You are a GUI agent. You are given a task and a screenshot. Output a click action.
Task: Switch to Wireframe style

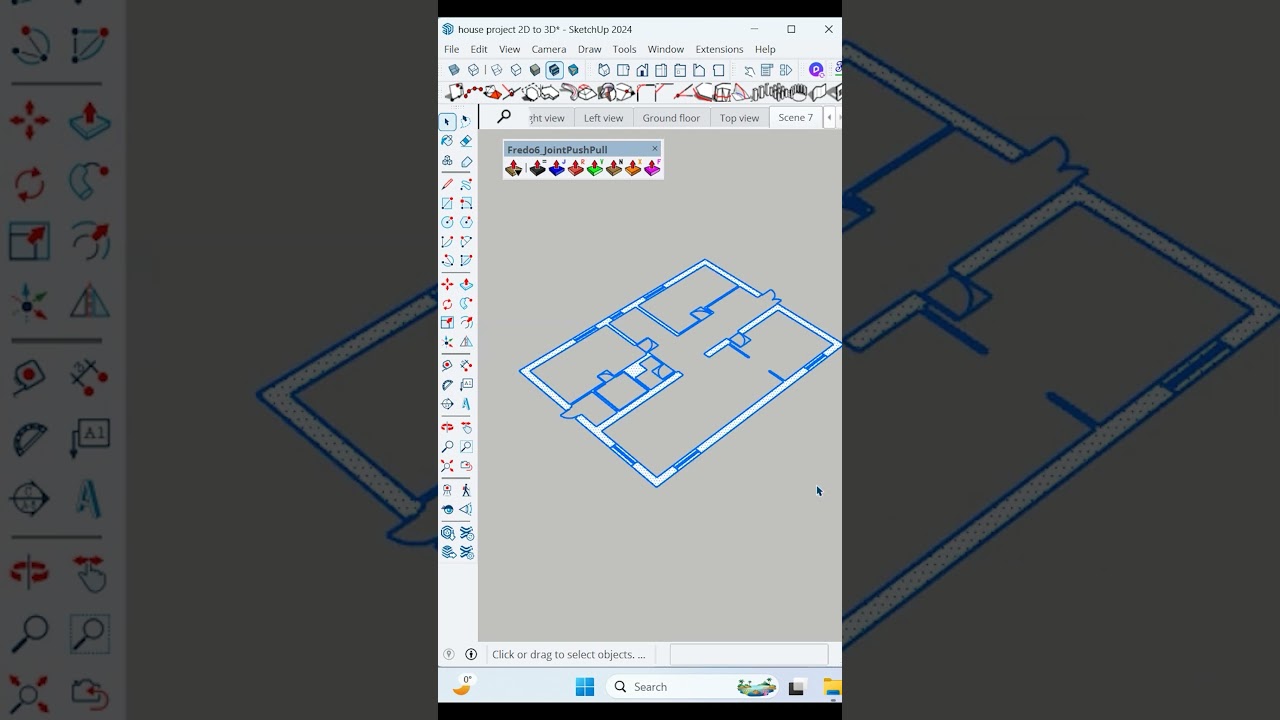point(496,70)
